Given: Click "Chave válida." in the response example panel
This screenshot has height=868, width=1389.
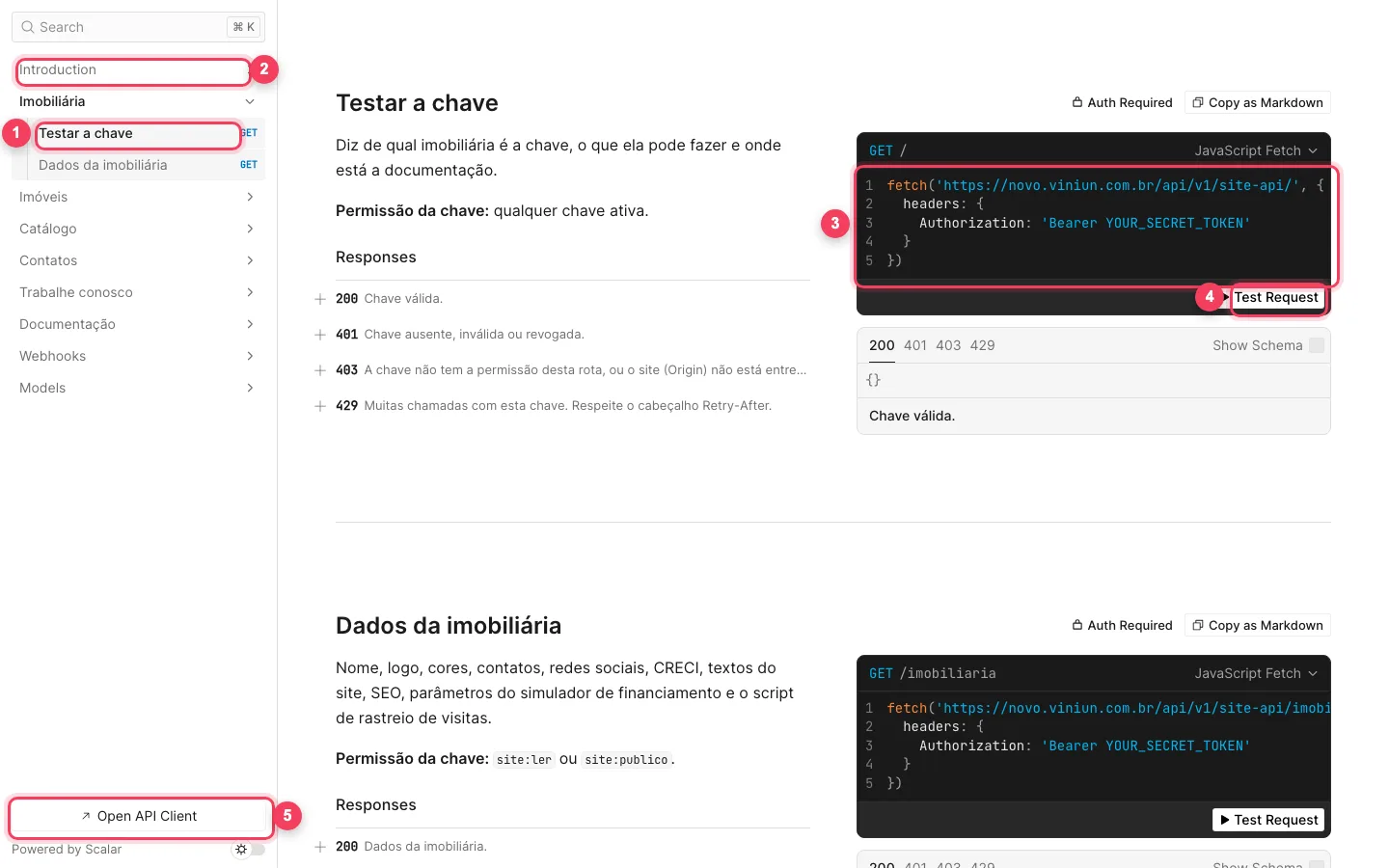Looking at the screenshot, I should 912,416.
